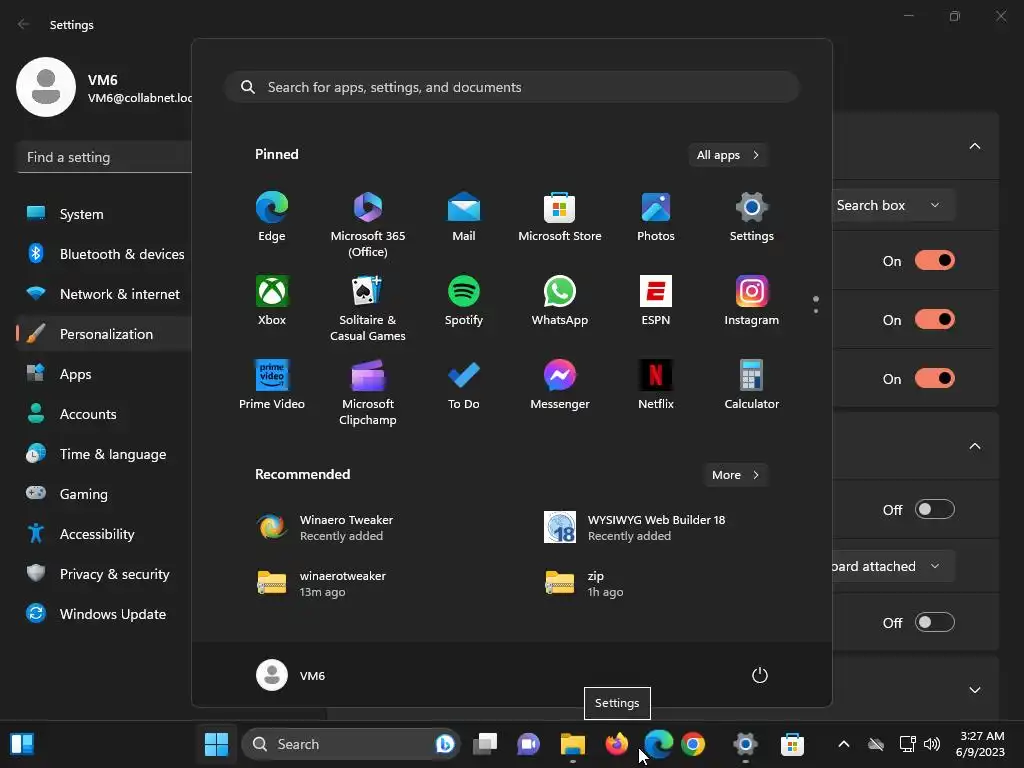The width and height of the screenshot is (1024, 768).
Task: Open pinned Settings gear app
Action: (x=752, y=218)
